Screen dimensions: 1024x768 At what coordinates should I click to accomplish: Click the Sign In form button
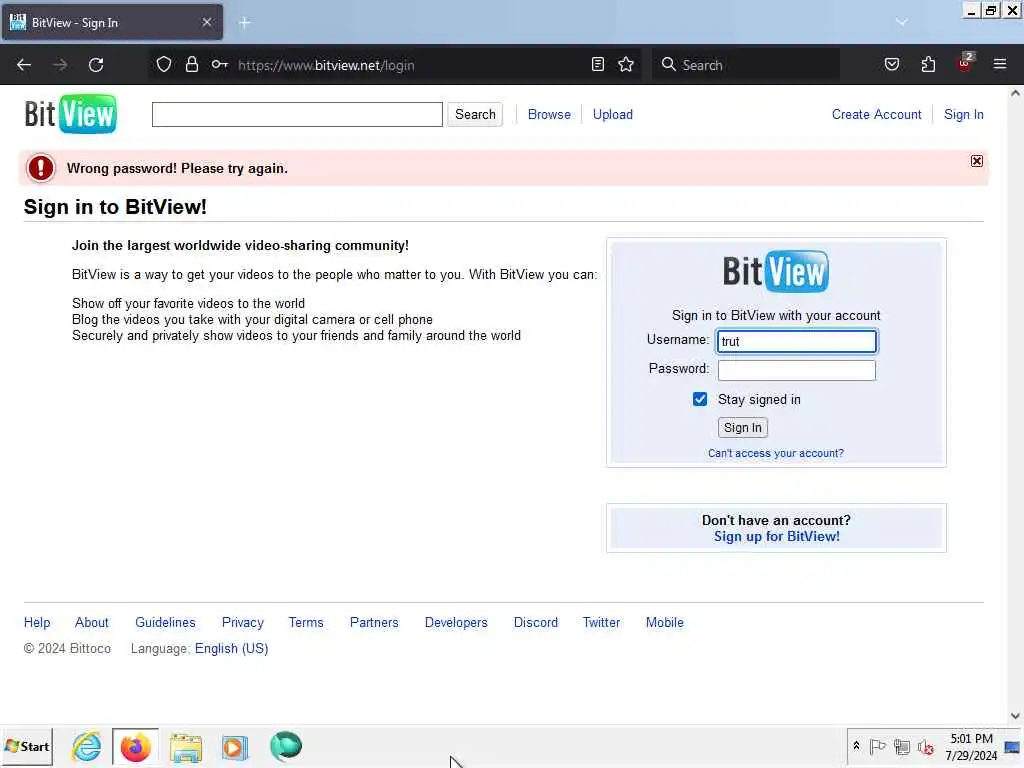[743, 428]
